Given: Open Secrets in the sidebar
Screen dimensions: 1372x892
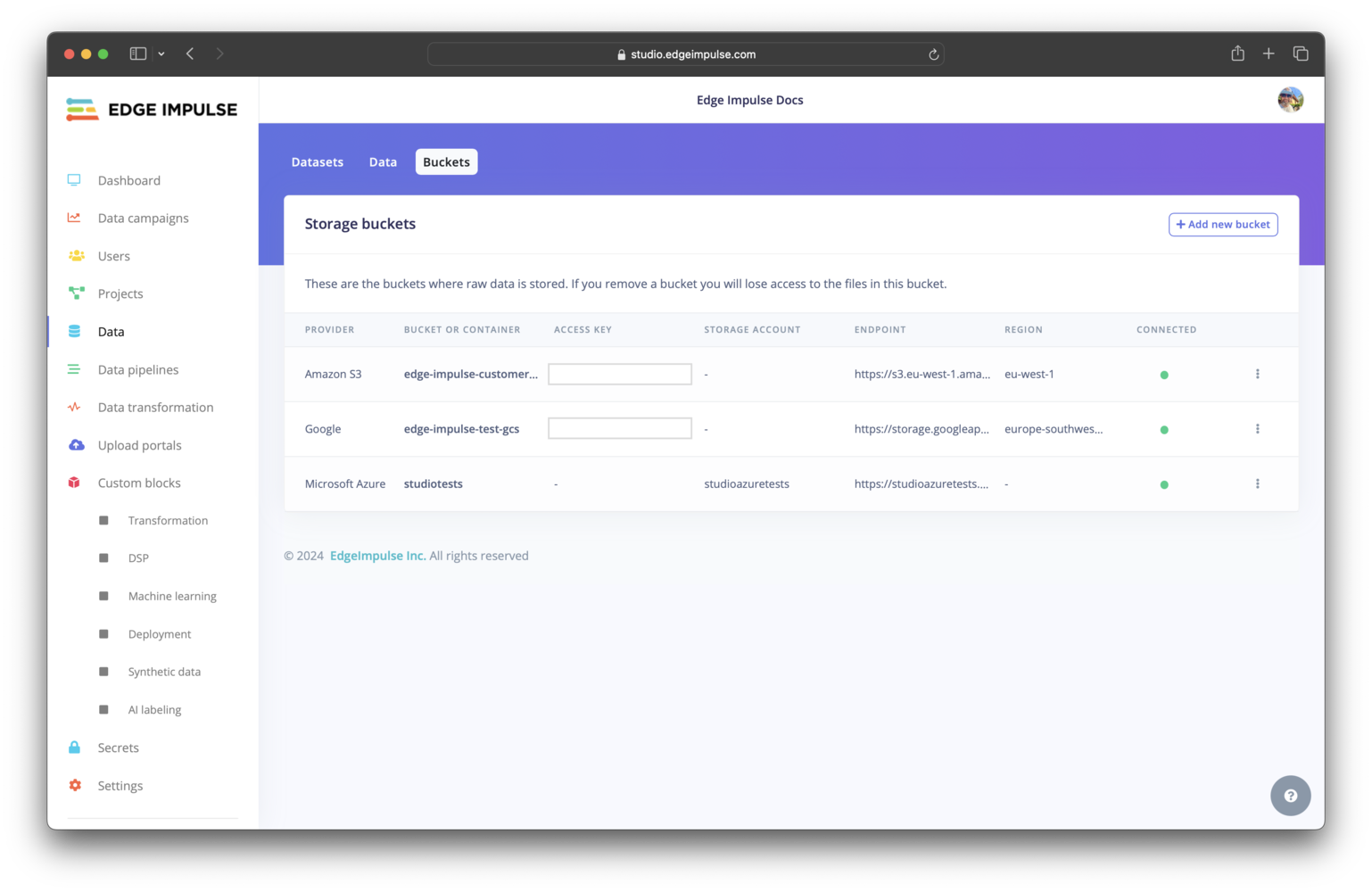Looking at the screenshot, I should click(x=119, y=747).
